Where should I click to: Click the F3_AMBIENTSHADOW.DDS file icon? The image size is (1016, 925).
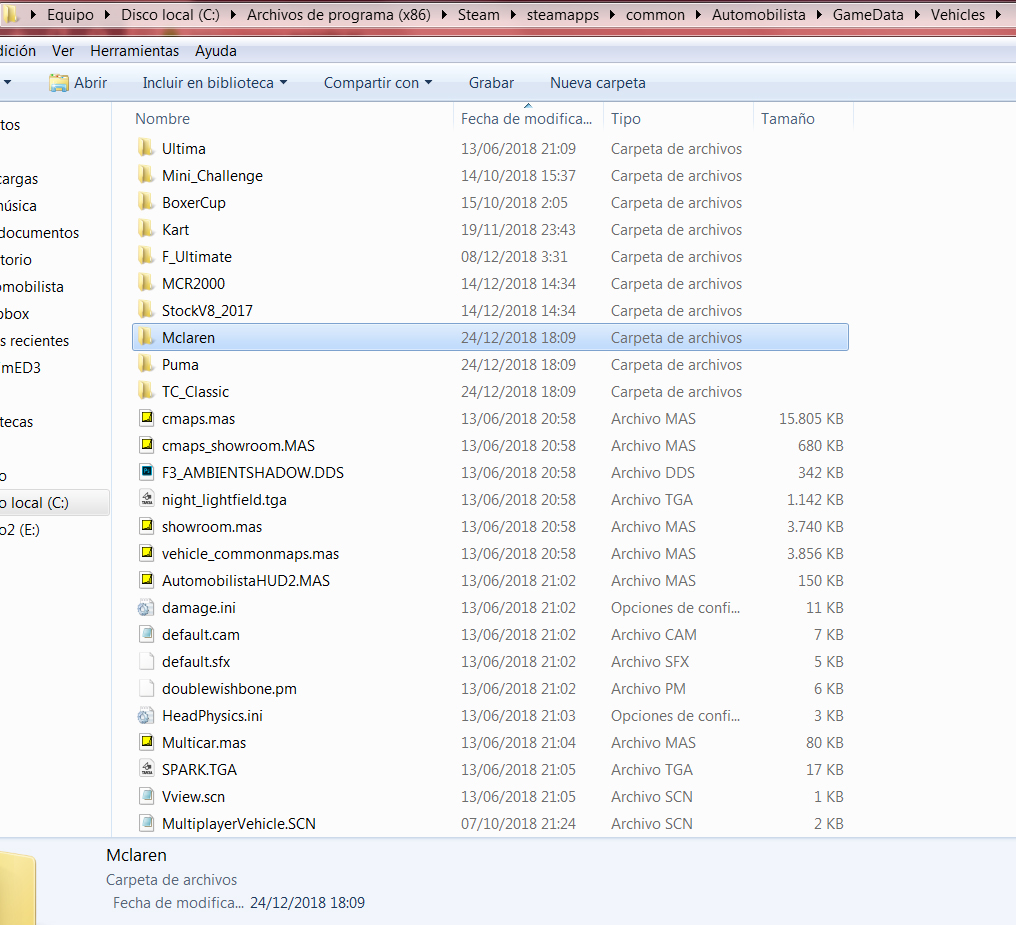coord(145,473)
